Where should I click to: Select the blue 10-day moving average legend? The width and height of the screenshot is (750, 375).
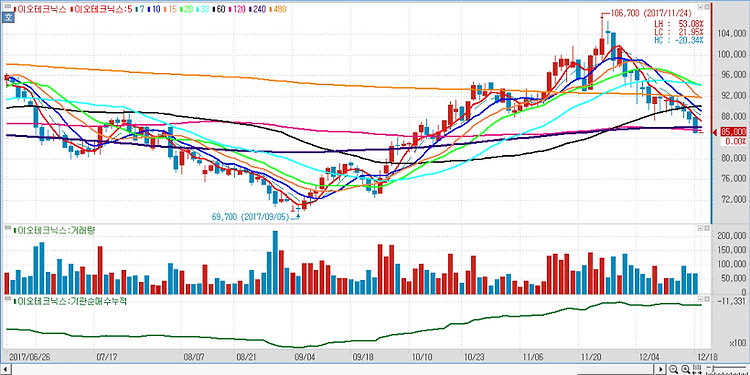[x=154, y=10]
